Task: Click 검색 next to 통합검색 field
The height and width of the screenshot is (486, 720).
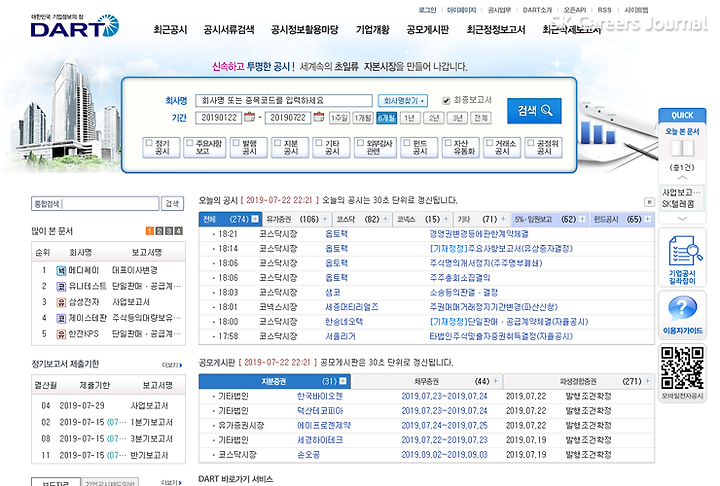Action: click(x=173, y=203)
